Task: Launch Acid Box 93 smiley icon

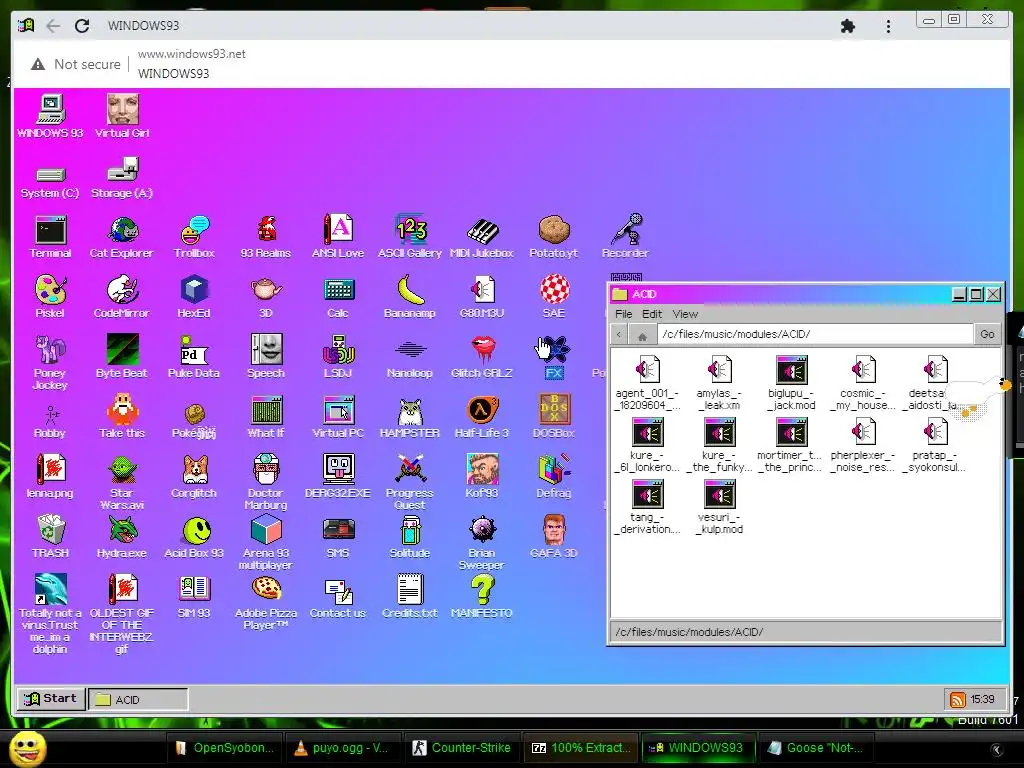Action: [194, 537]
